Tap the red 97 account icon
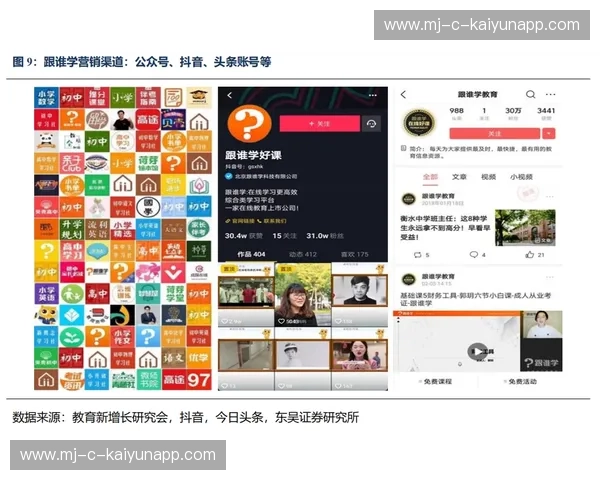The width and height of the screenshot is (600, 480). 199,379
